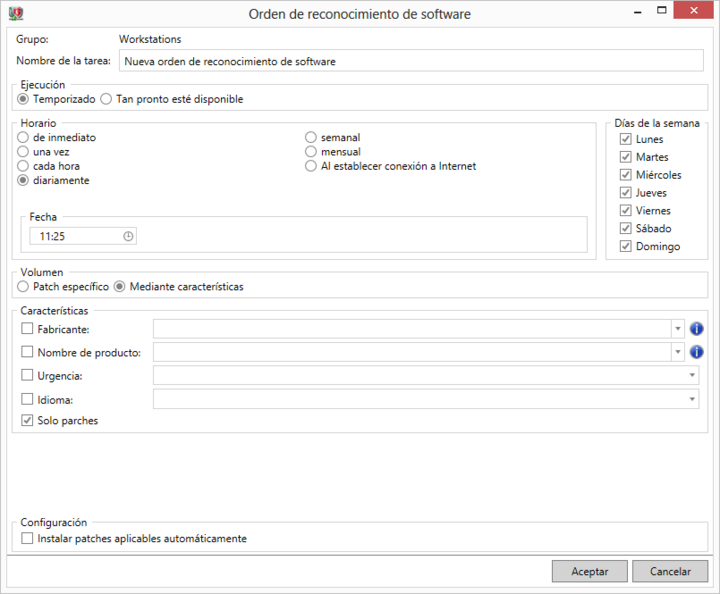720x594 pixels.
Task: Click the Cancelar button
Action: tap(670, 572)
